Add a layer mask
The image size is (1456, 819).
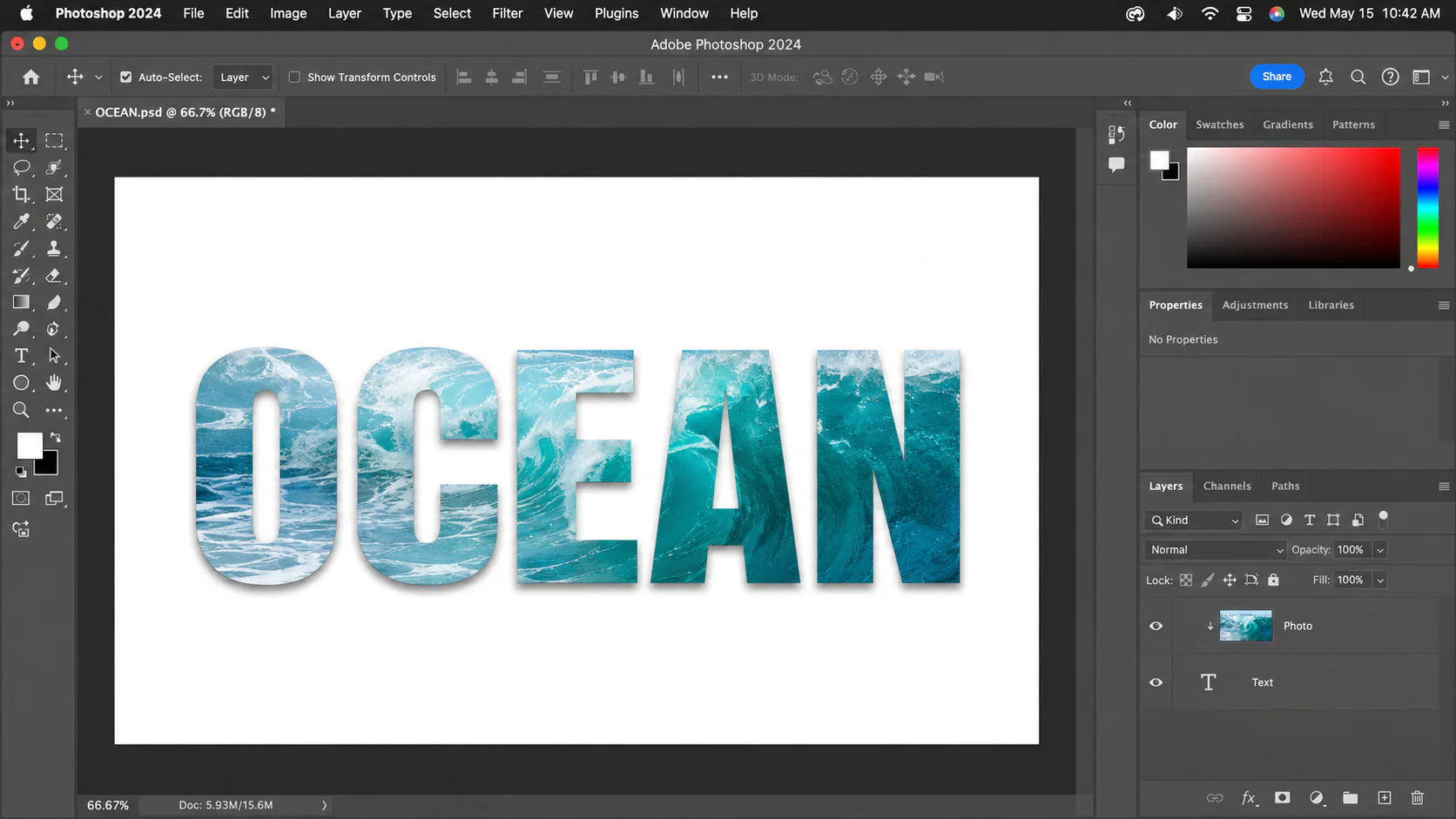(x=1282, y=797)
